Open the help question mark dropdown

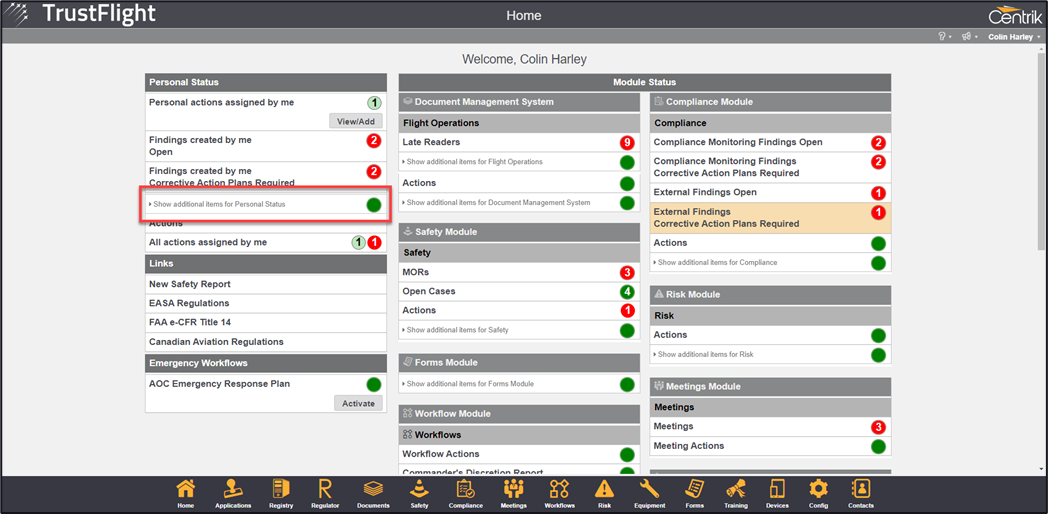point(943,37)
